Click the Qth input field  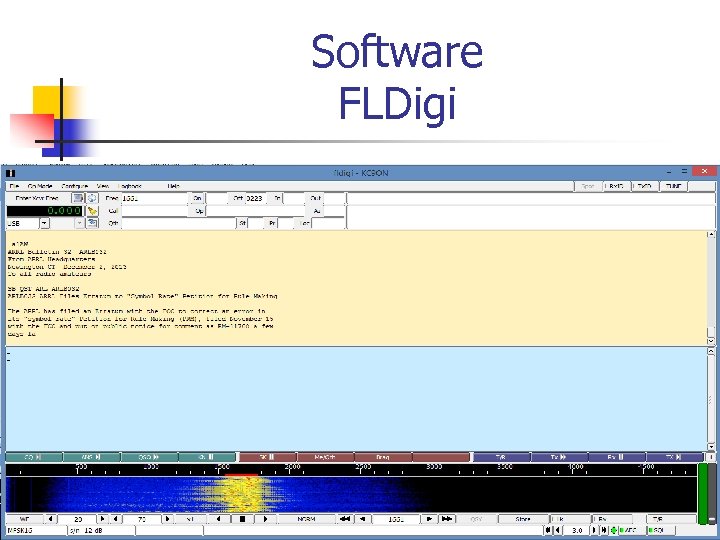(x=179, y=223)
